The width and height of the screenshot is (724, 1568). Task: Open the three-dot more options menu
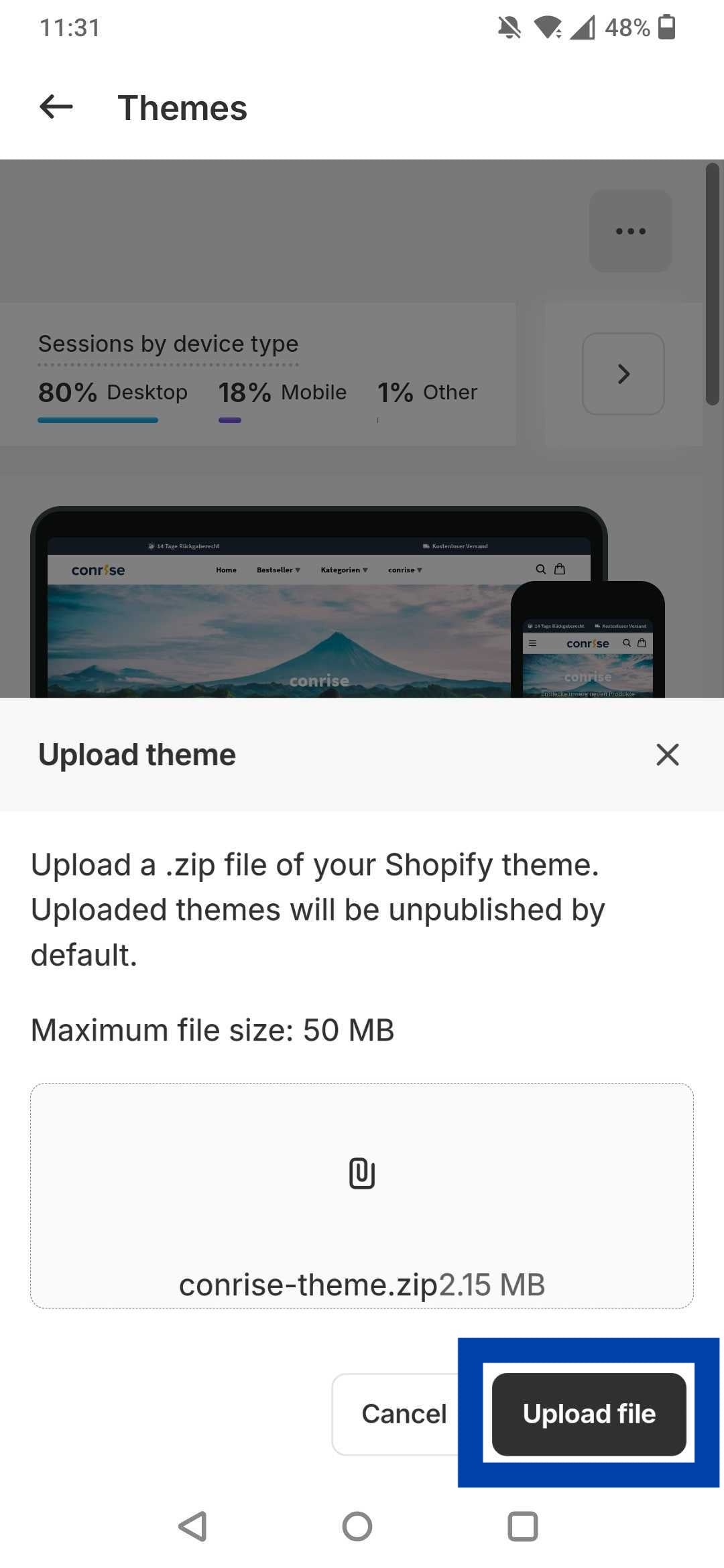[630, 231]
